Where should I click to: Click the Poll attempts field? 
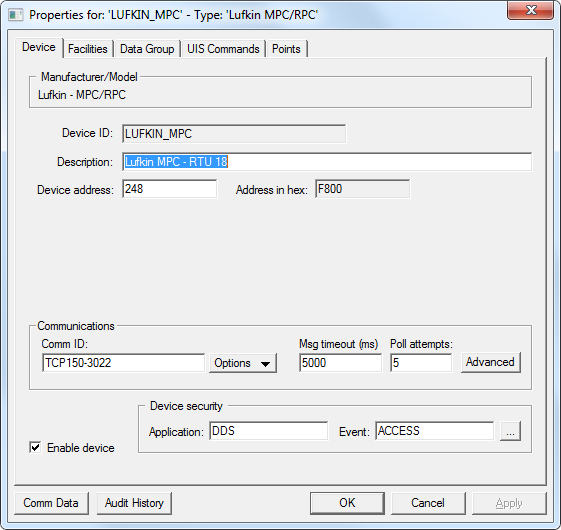tap(421, 363)
